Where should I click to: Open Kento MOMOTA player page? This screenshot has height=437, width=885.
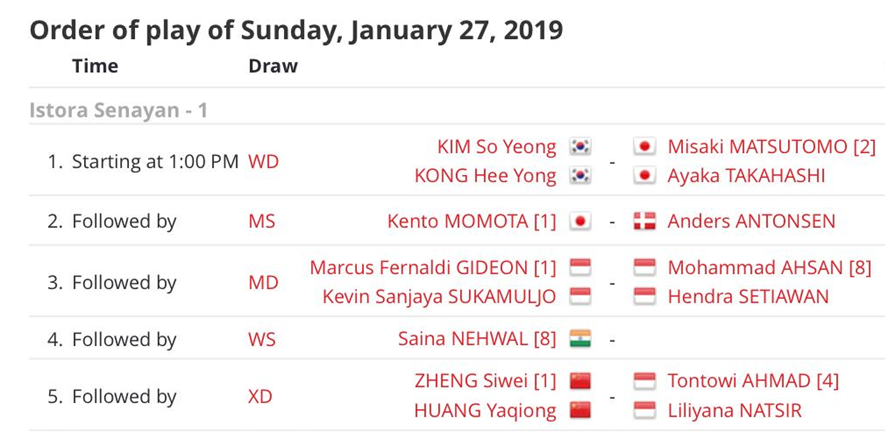471,222
